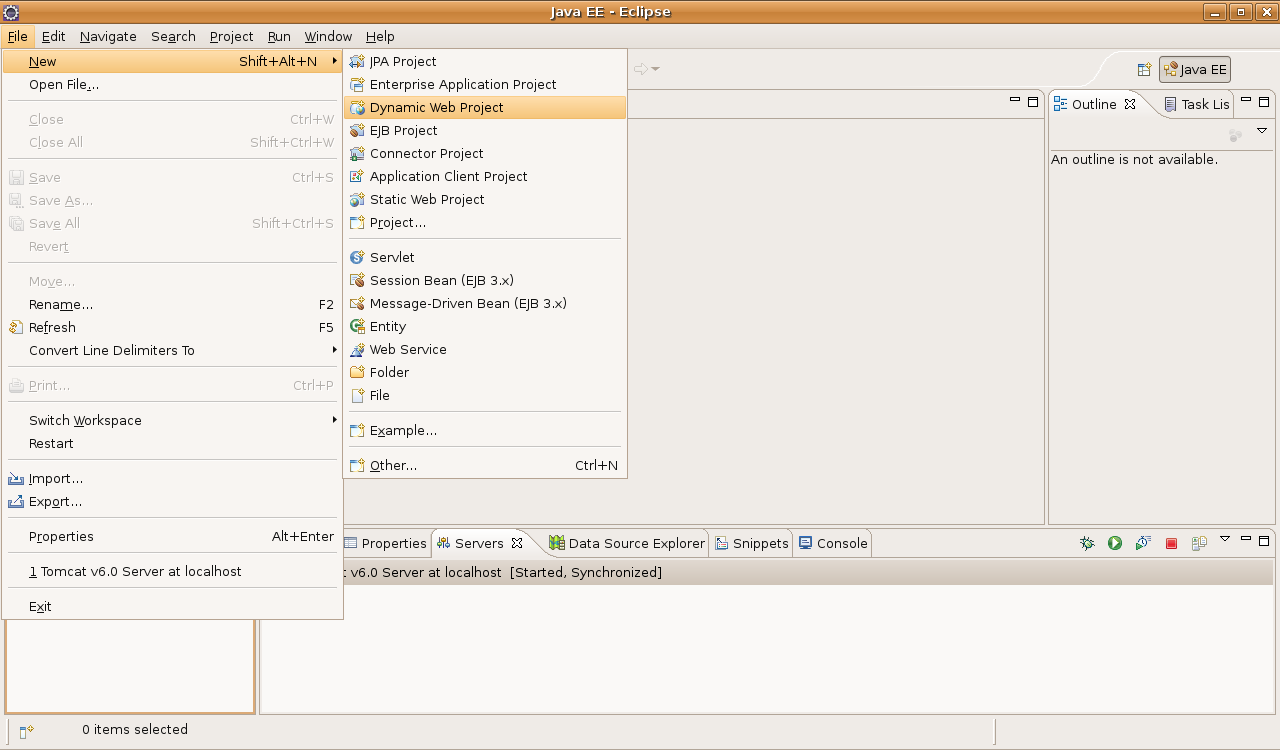Choose Other... in New submenu
Viewport: 1280px width, 750px height.
click(x=485, y=465)
